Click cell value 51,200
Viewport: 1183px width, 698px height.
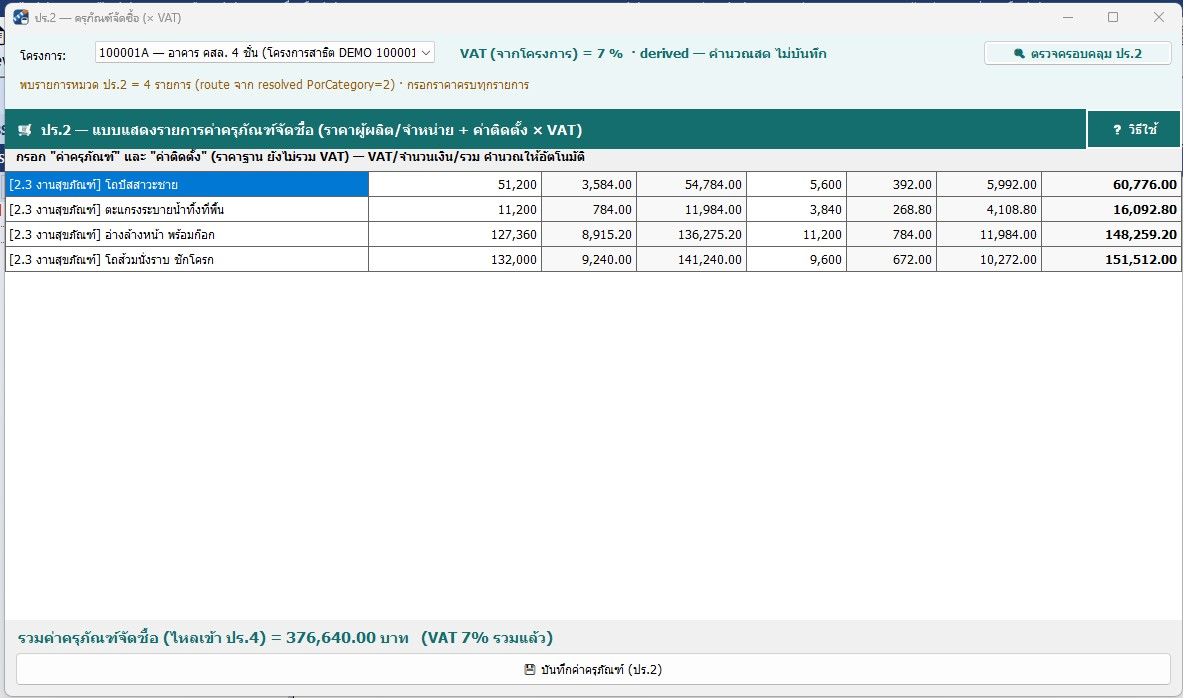[x=455, y=184]
